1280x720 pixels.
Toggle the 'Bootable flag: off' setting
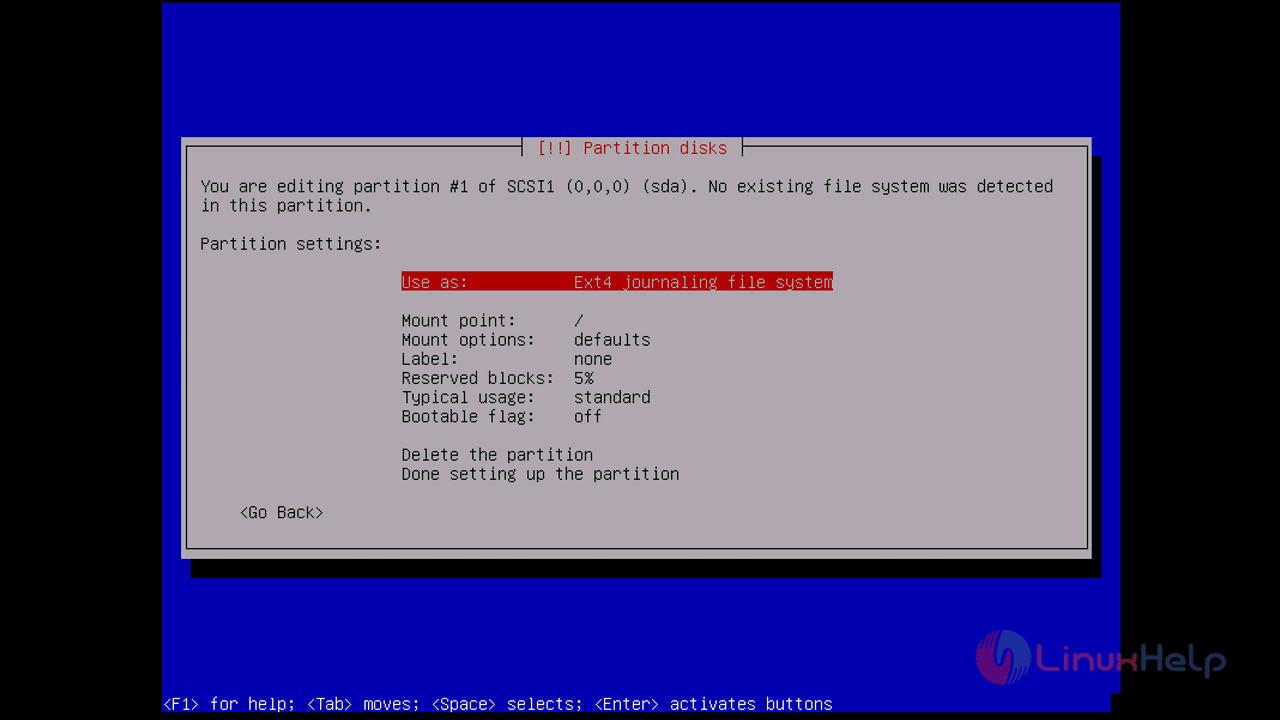[502, 416]
